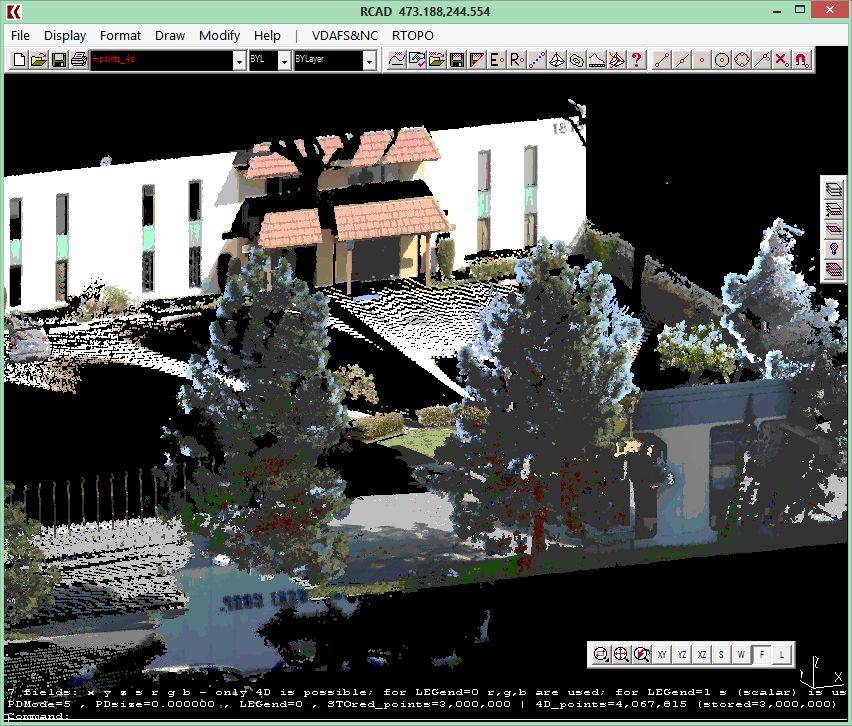This screenshot has height=726, width=852.
Task: Click the E-point toolbar icon
Action: click(x=496, y=60)
